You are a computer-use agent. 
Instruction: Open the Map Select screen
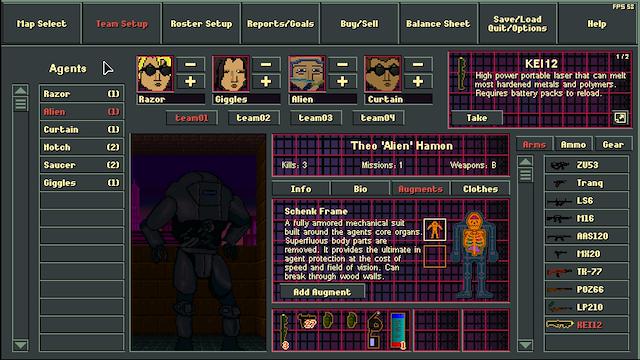[41, 24]
